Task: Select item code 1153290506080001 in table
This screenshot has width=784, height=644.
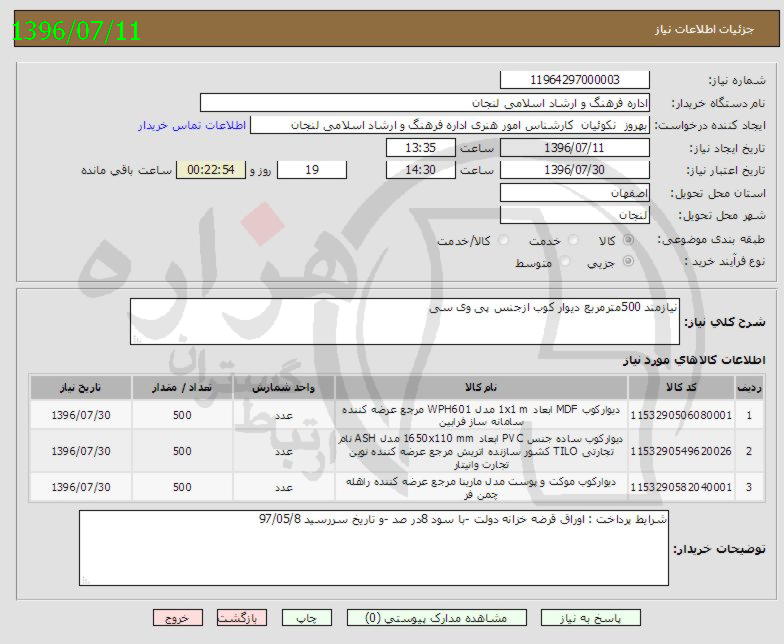Action: (681, 415)
